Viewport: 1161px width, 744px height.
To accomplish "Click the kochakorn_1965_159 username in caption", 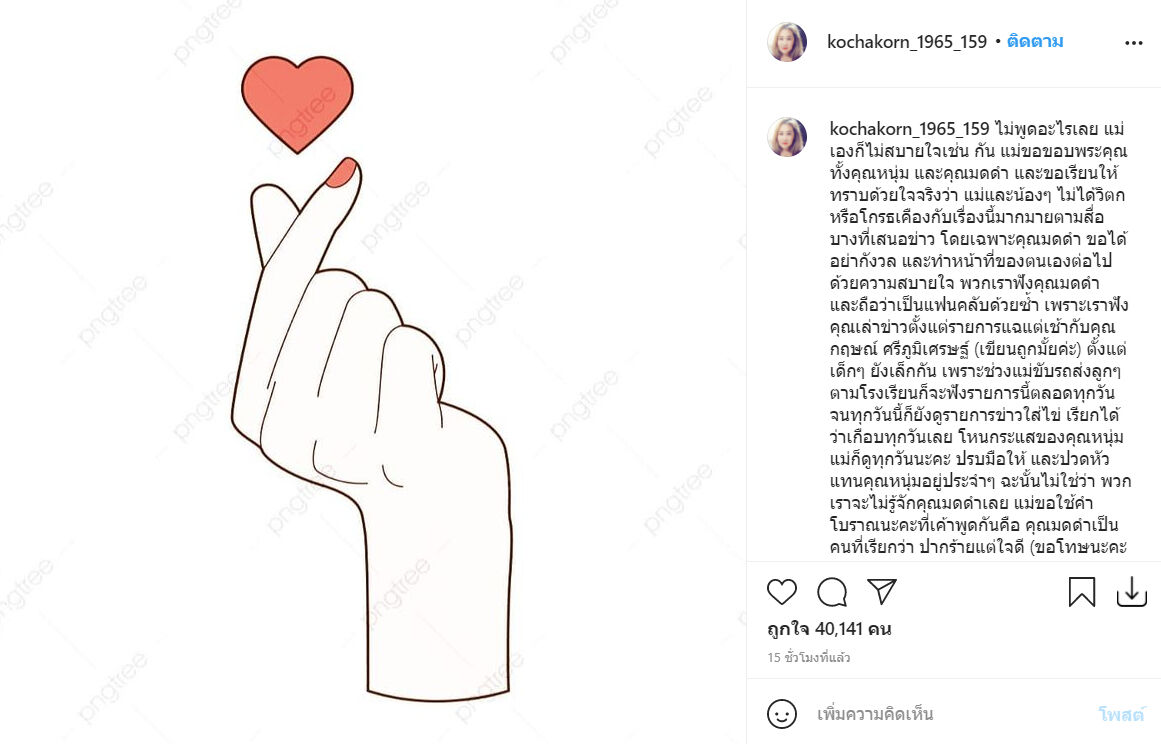I will (909, 129).
